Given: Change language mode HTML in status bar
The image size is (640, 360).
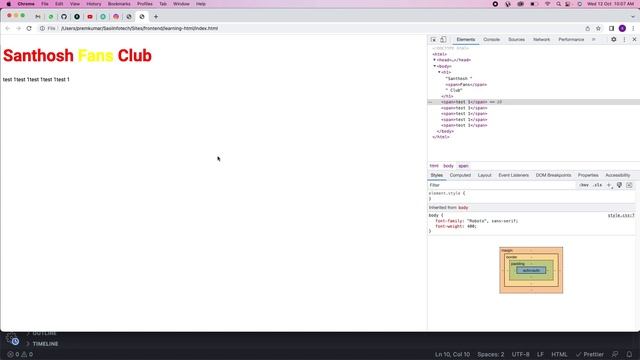Looking at the screenshot, I should click(x=559, y=354).
